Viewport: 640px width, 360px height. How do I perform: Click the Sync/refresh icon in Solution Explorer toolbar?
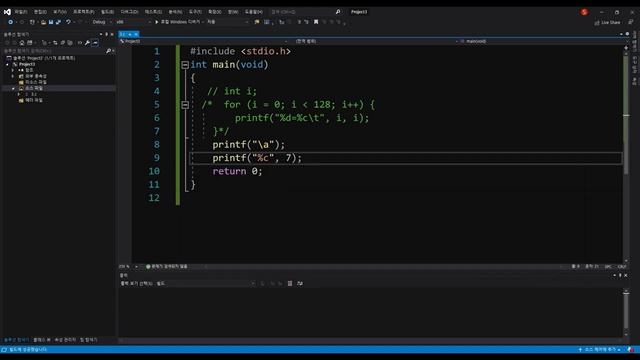point(55,42)
